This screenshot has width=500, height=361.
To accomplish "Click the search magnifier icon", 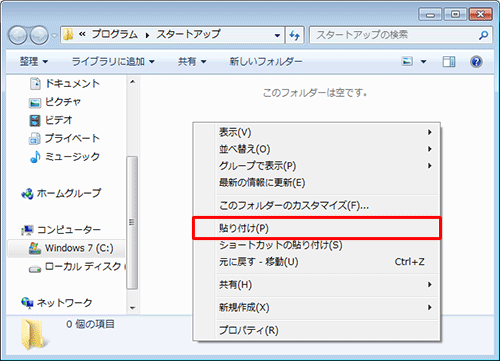I will (x=483, y=35).
